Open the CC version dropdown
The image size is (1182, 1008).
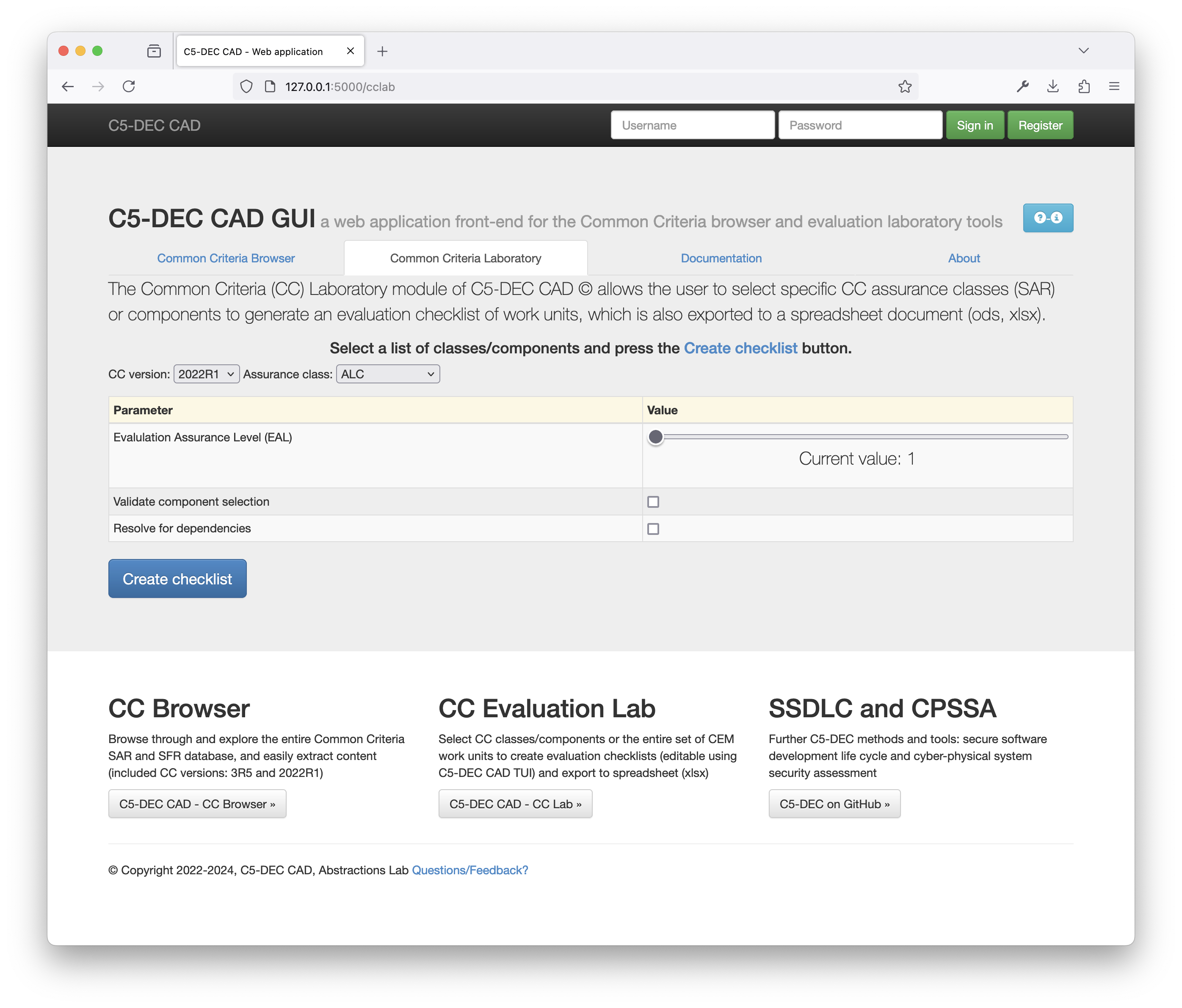tap(207, 374)
